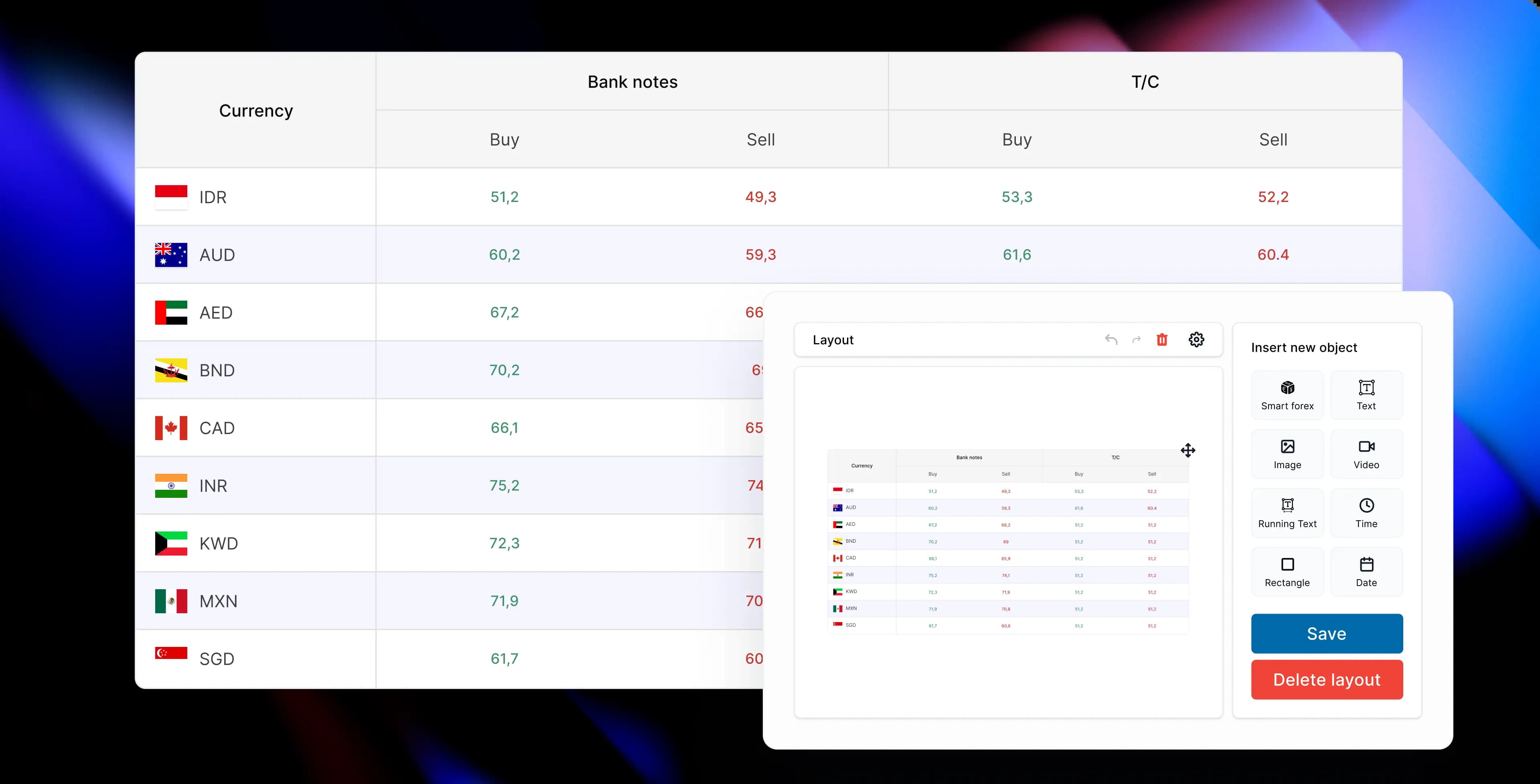Screen dimensions: 1540x784
Task: Insert a Text object
Action: (x=1366, y=395)
